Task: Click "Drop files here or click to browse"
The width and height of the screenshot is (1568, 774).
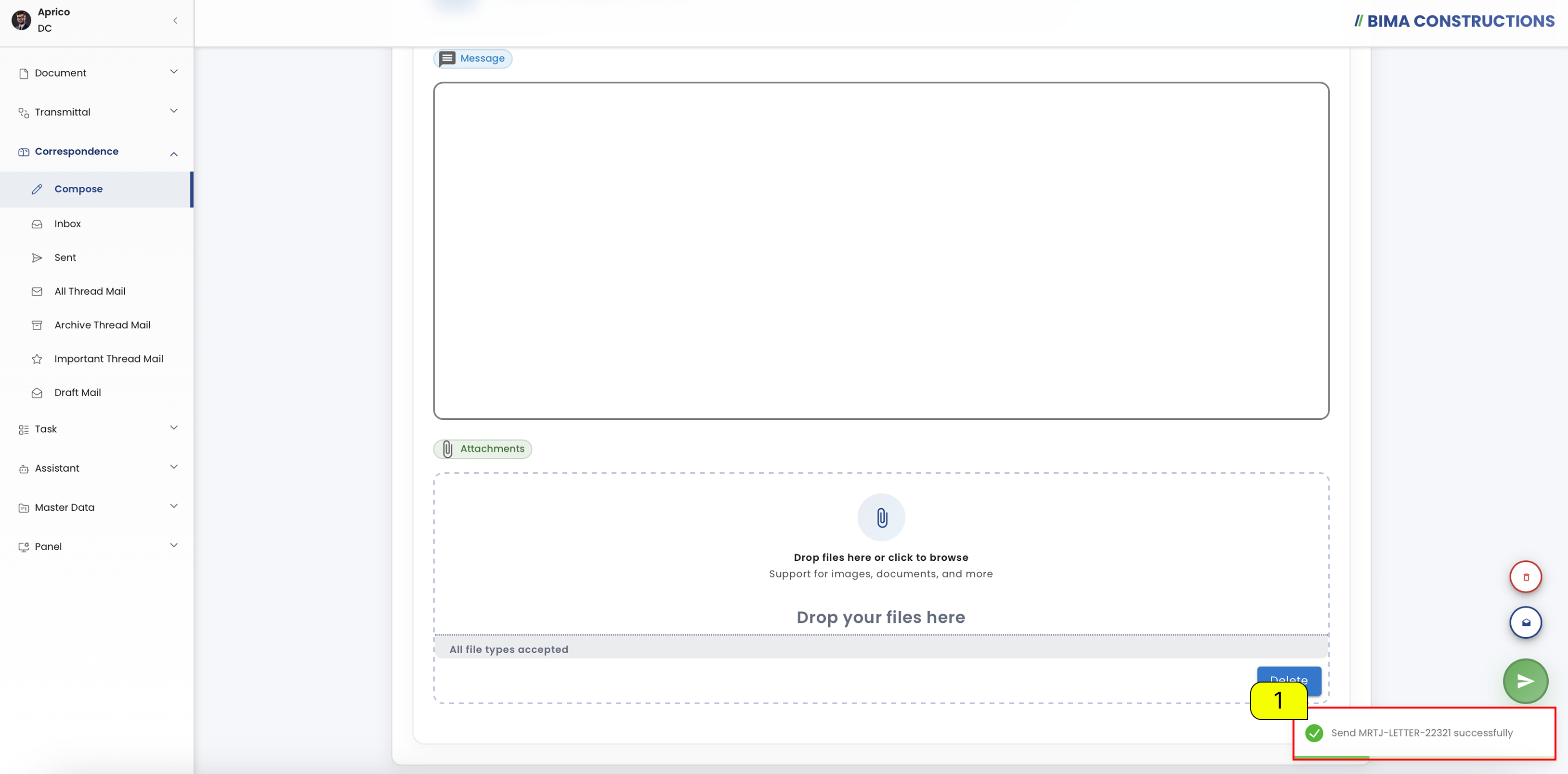Action: (x=881, y=557)
